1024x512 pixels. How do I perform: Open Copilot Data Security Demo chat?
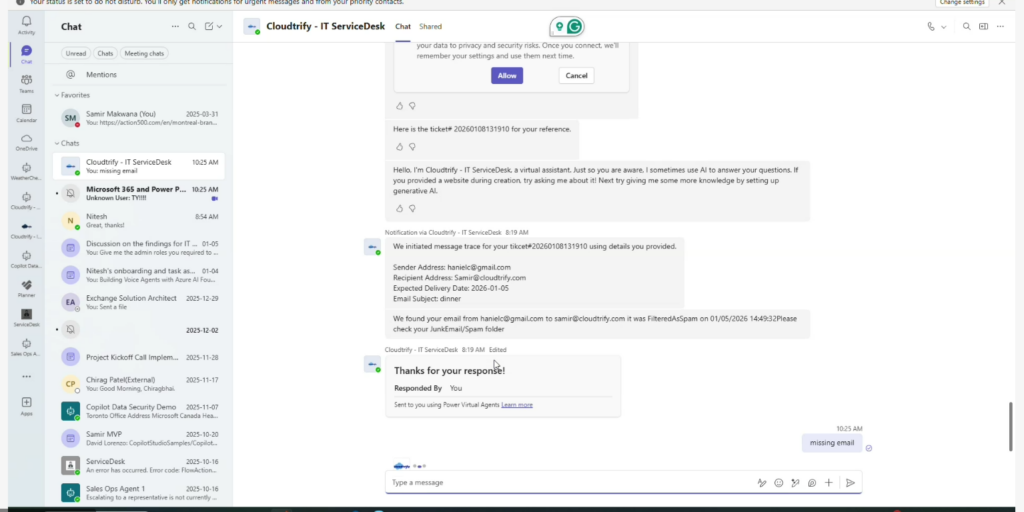(x=138, y=411)
